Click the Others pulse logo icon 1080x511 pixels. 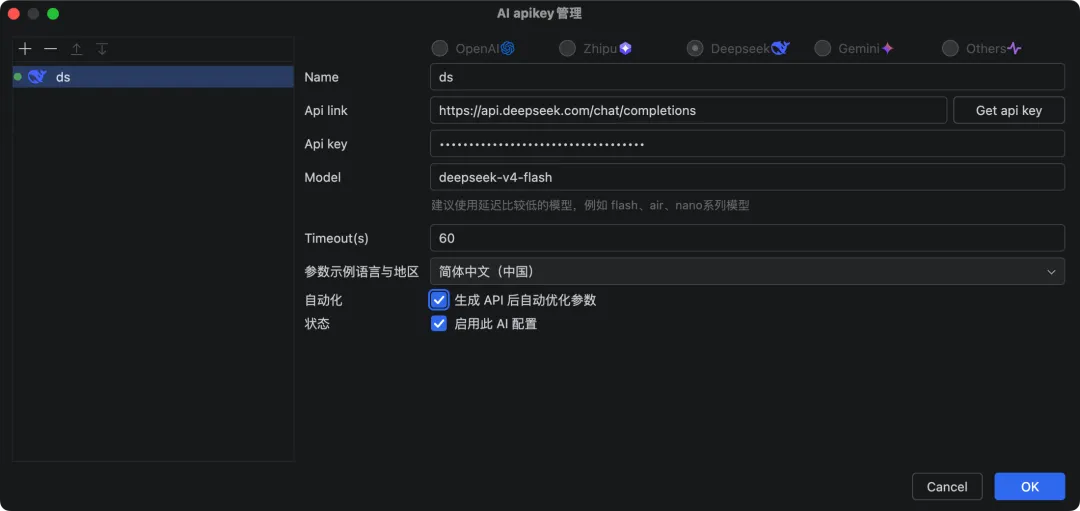1015,48
